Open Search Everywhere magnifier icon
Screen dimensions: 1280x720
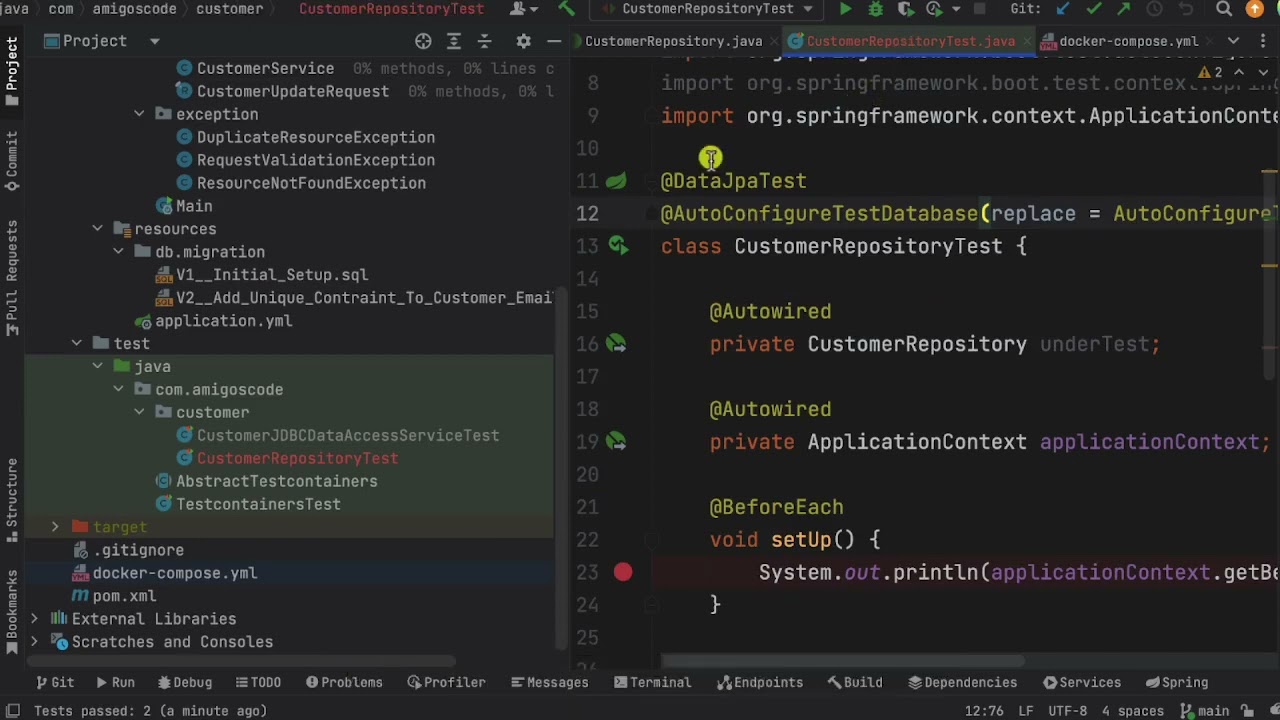tap(1224, 9)
